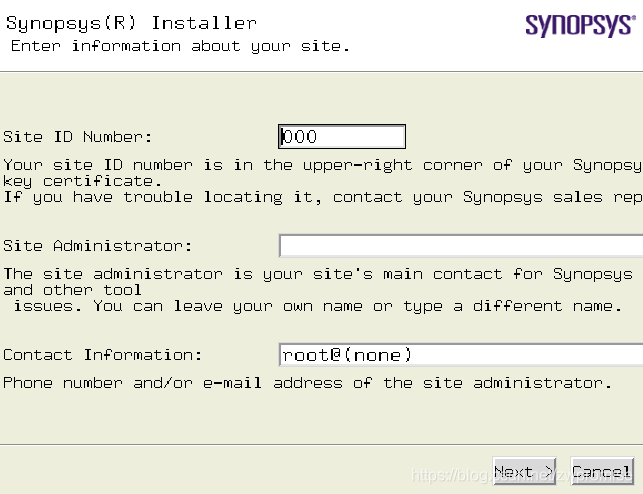Click the "and other tool" text line

[x=72, y=290]
